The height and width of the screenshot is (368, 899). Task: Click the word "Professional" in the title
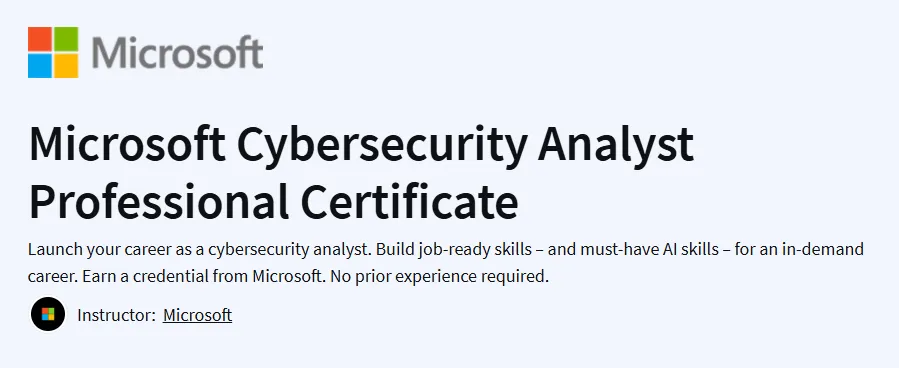[159, 202]
